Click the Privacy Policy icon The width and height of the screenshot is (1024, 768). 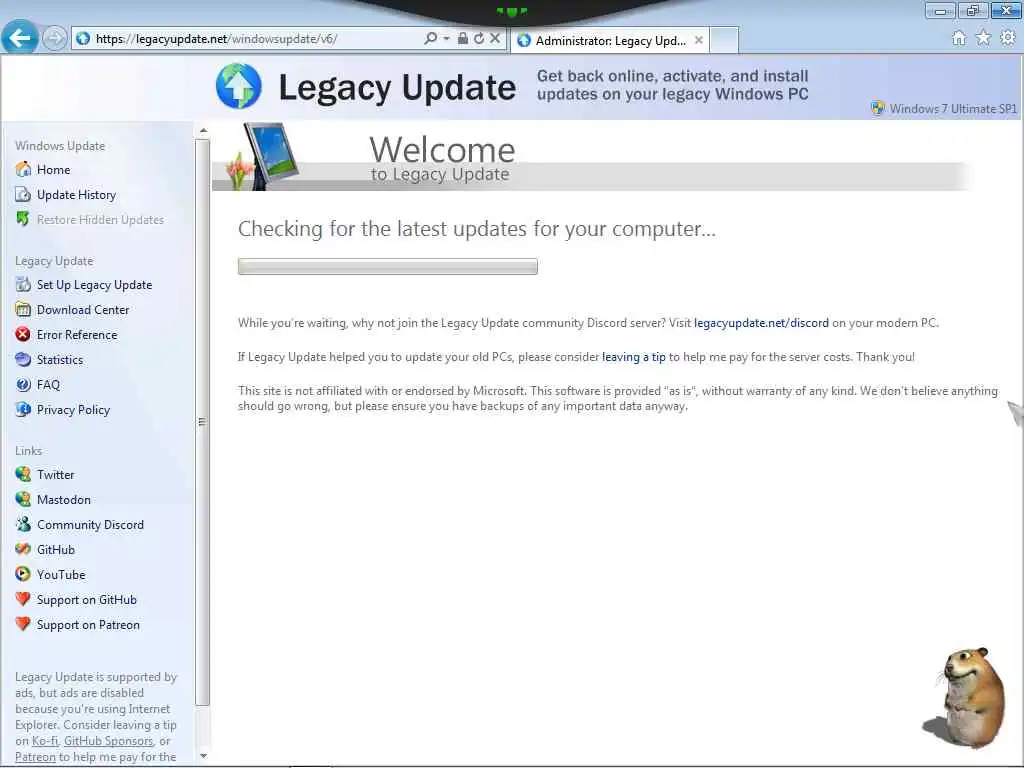pos(23,409)
